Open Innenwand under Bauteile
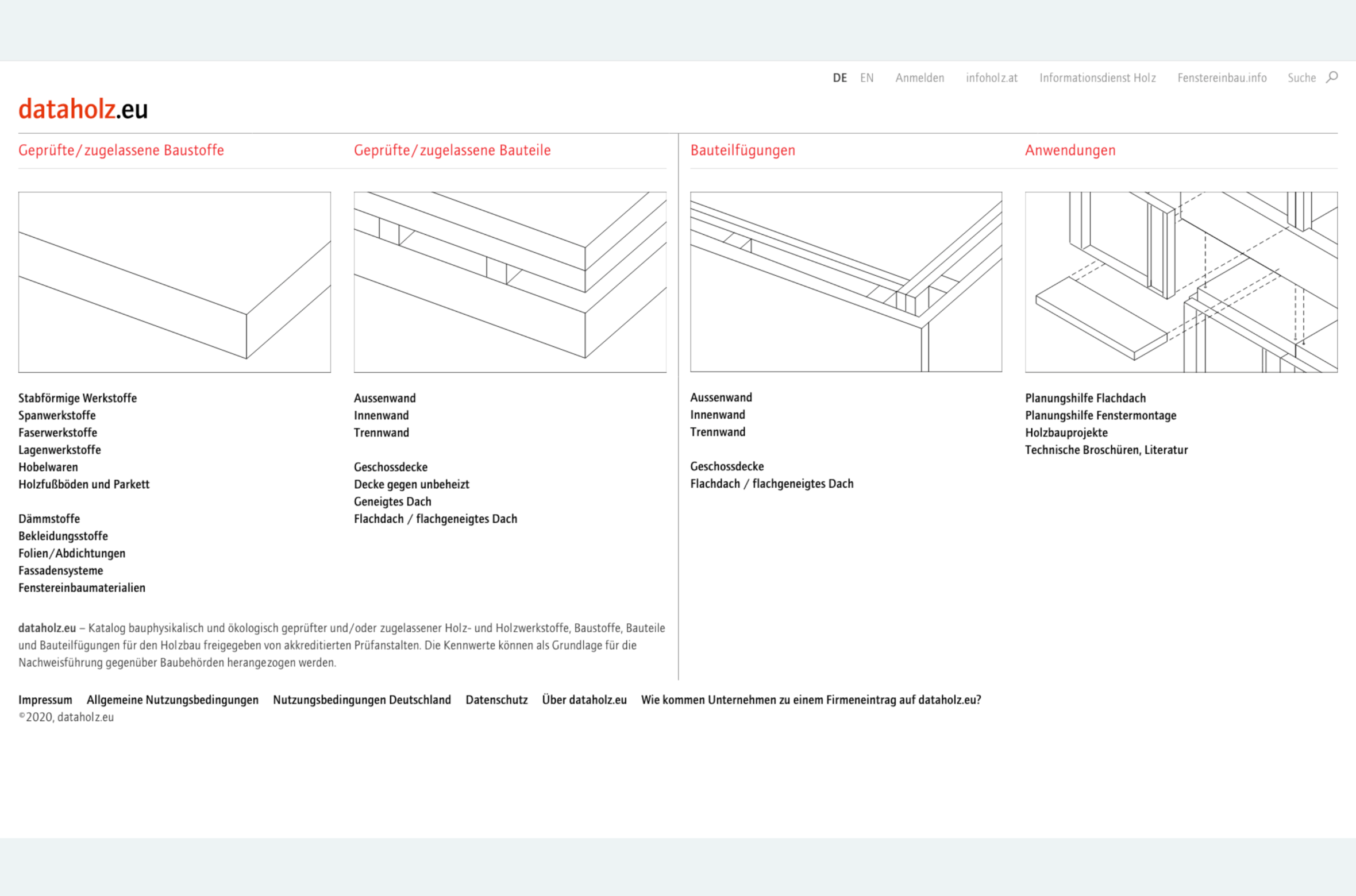Screen dimensions: 1356x896 point(381,415)
